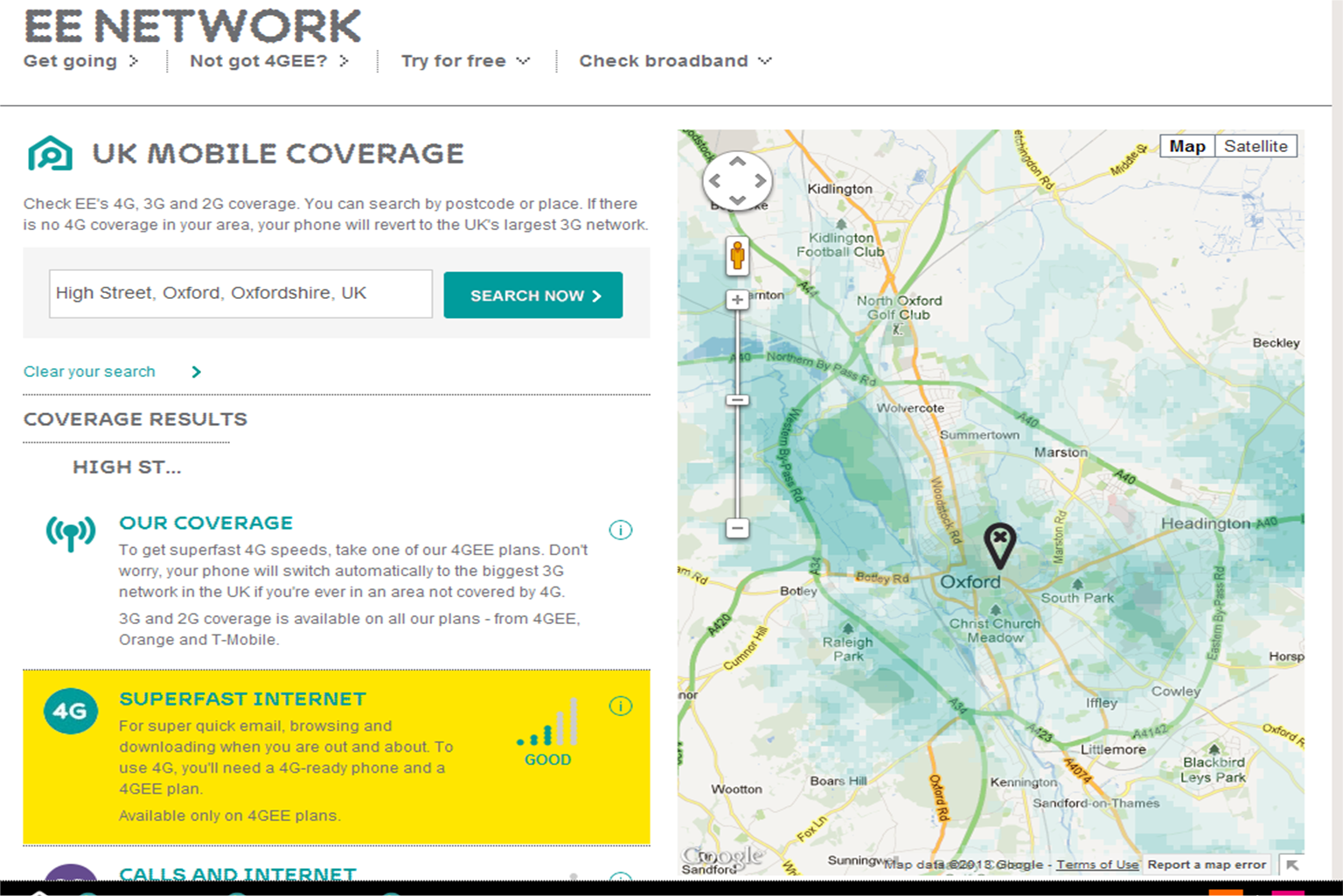Viewport: 1343px width, 896px height.
Task: Open the Calls and Internet info icon
Action: (620, 883)
